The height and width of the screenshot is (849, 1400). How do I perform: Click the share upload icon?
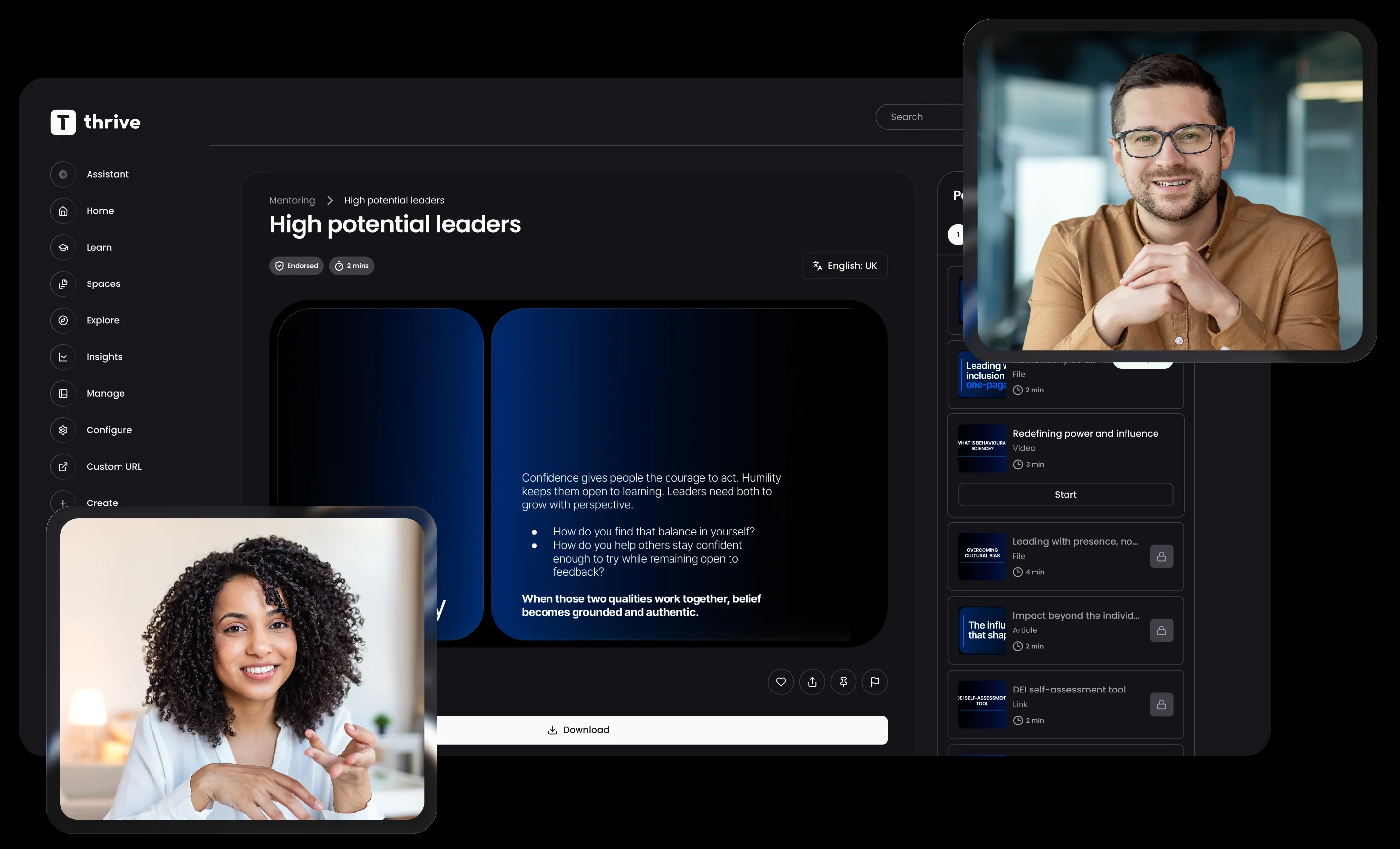[x=812, y=682]
